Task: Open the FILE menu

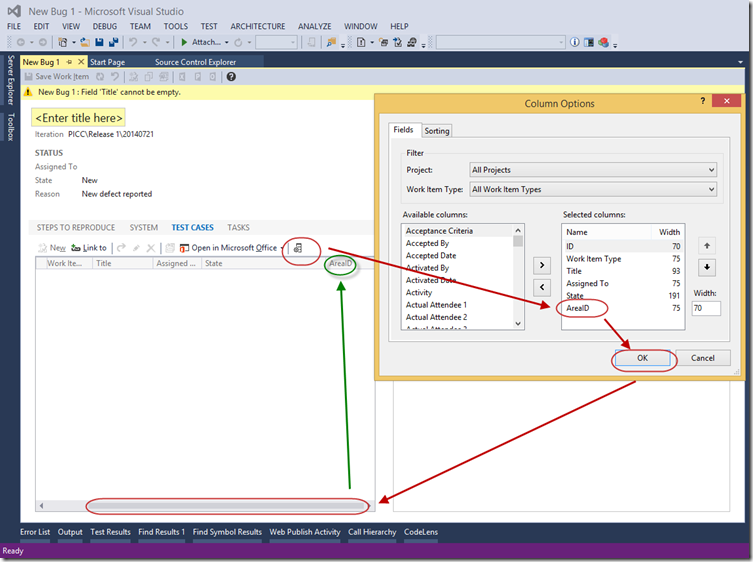Action: point(14,26)
